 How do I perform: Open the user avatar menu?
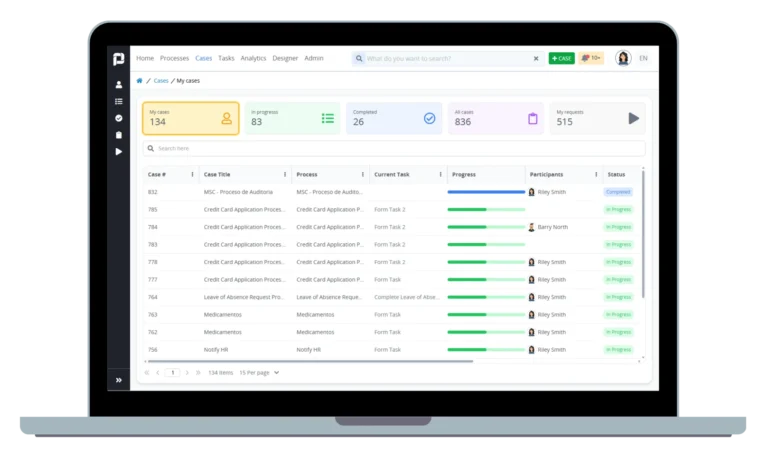623,58
